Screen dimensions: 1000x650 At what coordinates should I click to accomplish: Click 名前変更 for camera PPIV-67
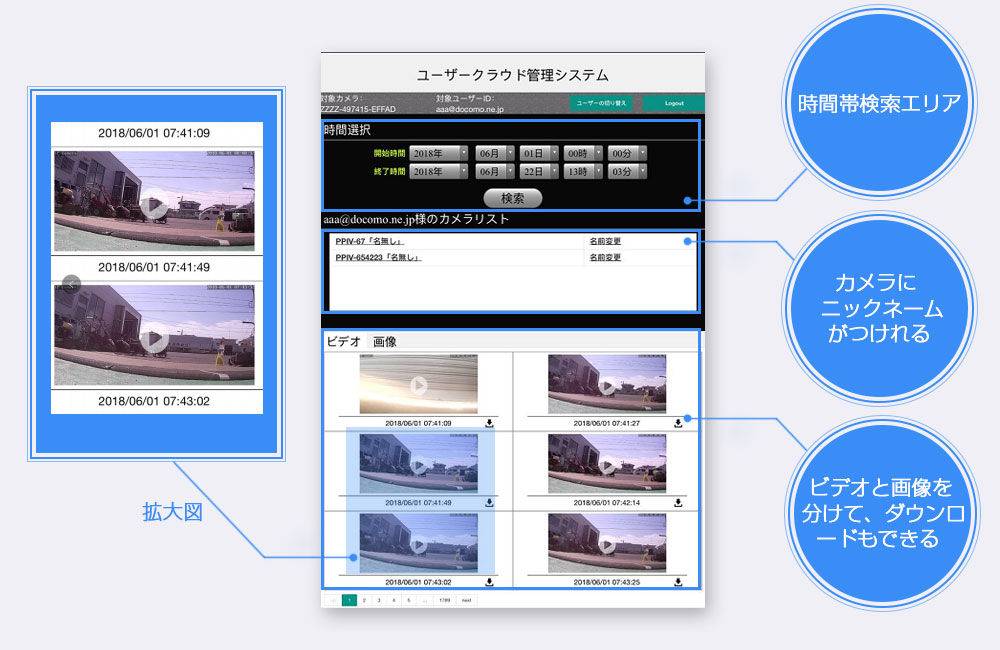tap(605, 241)
